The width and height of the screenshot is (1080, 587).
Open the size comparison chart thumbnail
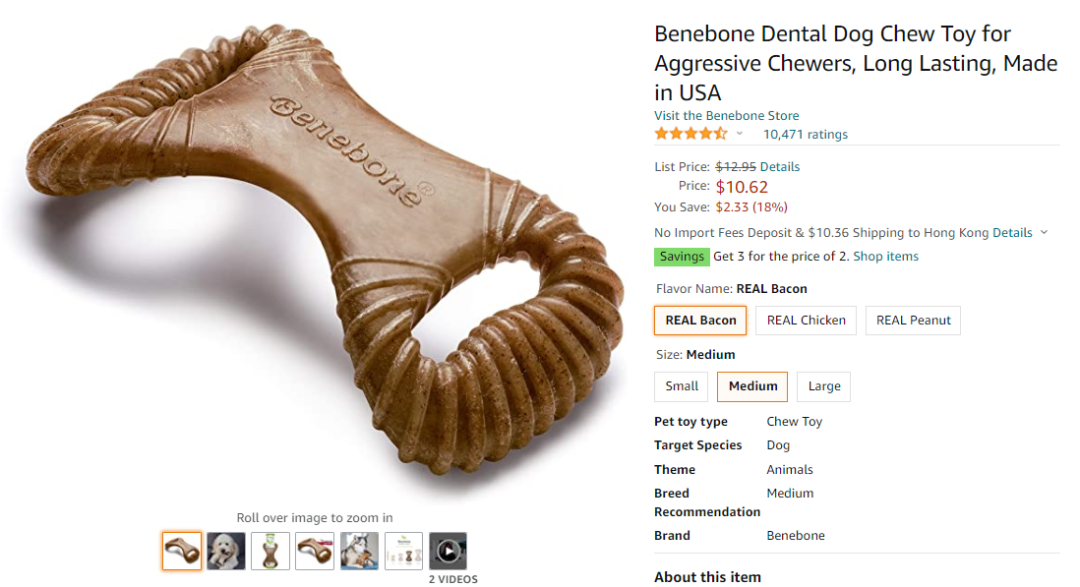tap(404, 551)
